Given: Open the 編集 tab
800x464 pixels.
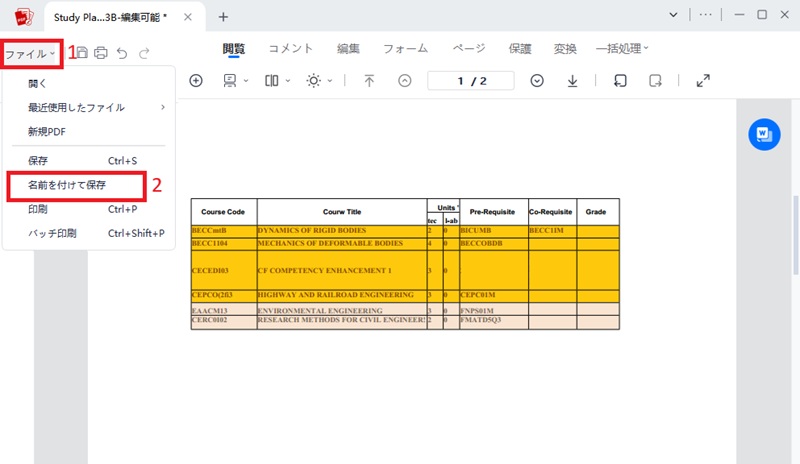Looking at the screenshot, I should [348, 48].
